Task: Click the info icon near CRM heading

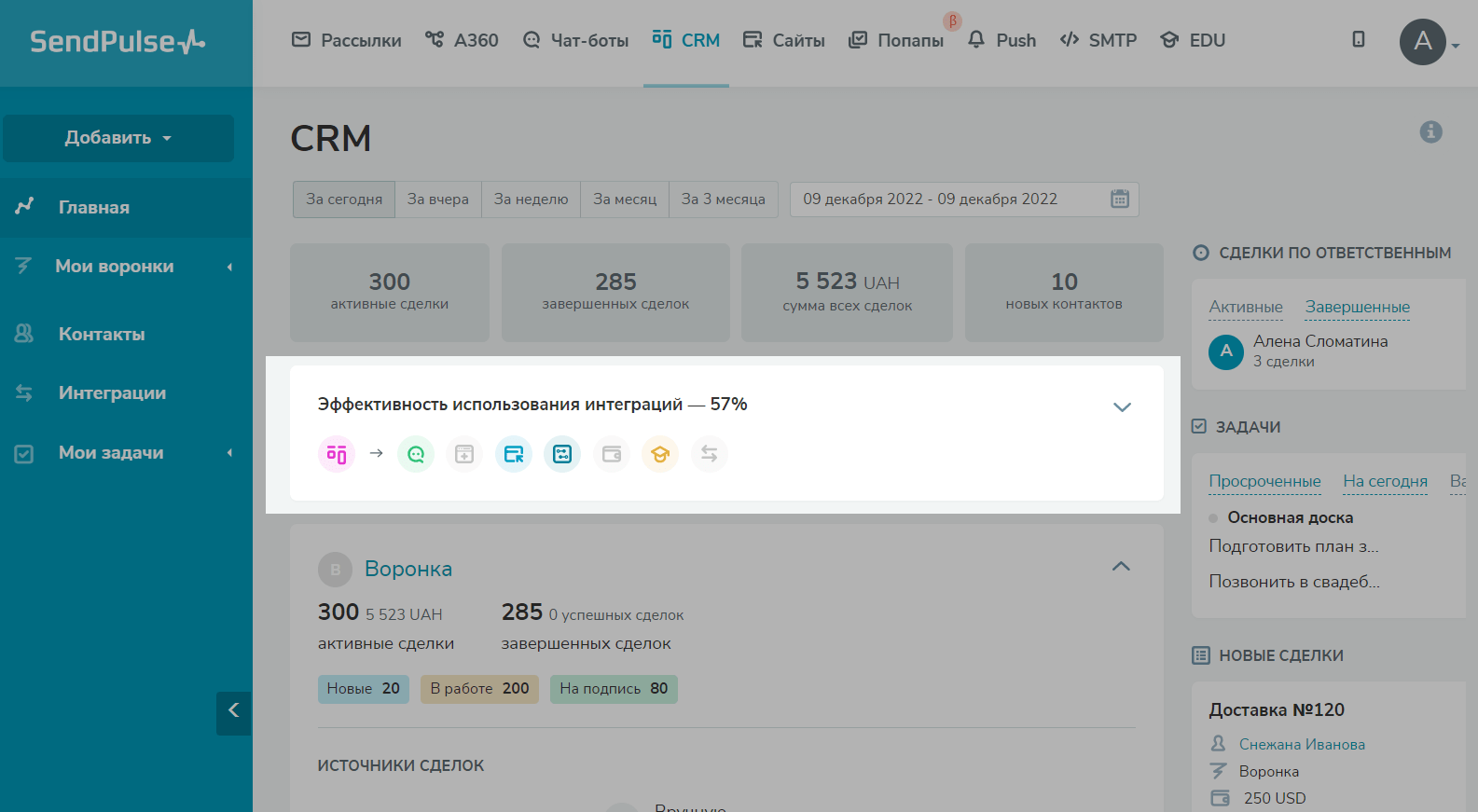Action: [1430, 132]
